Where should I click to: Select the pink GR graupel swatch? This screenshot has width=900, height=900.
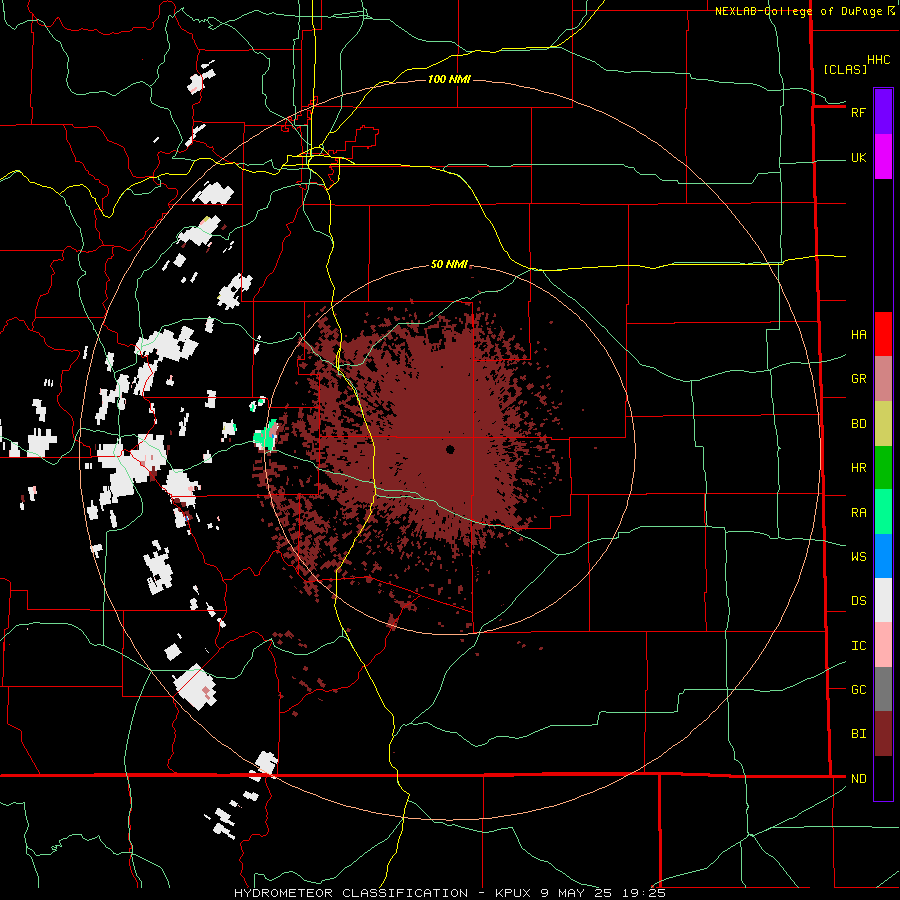pyautogui.click(x=883, y=378)
